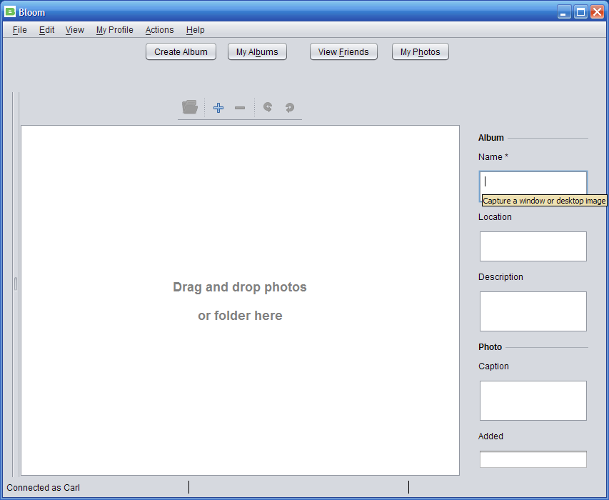Open the View menu
609x500 pixels.
(x=75, y=30)
